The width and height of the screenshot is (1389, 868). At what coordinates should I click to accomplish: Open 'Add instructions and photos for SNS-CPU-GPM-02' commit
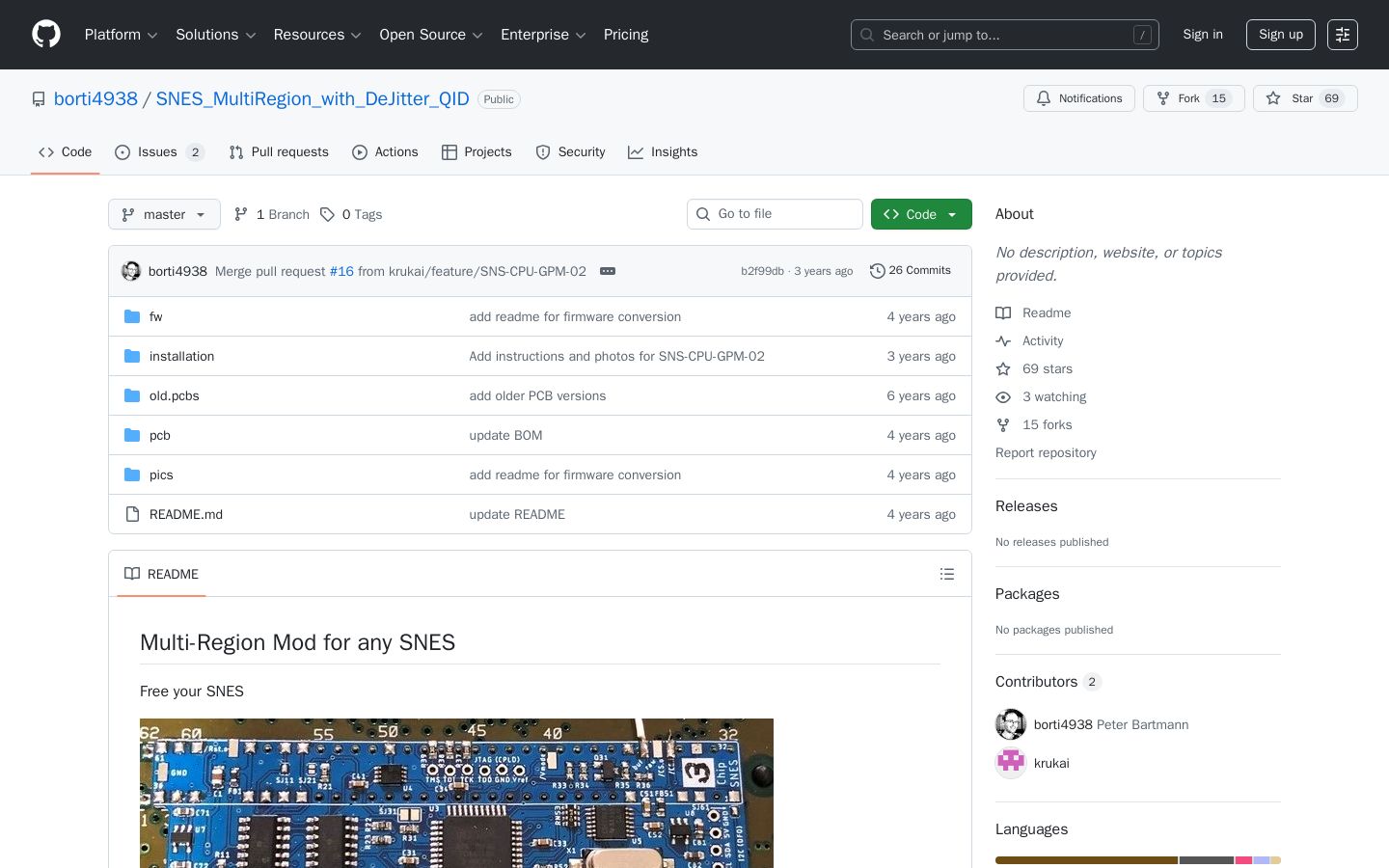(x=616, y=356)
